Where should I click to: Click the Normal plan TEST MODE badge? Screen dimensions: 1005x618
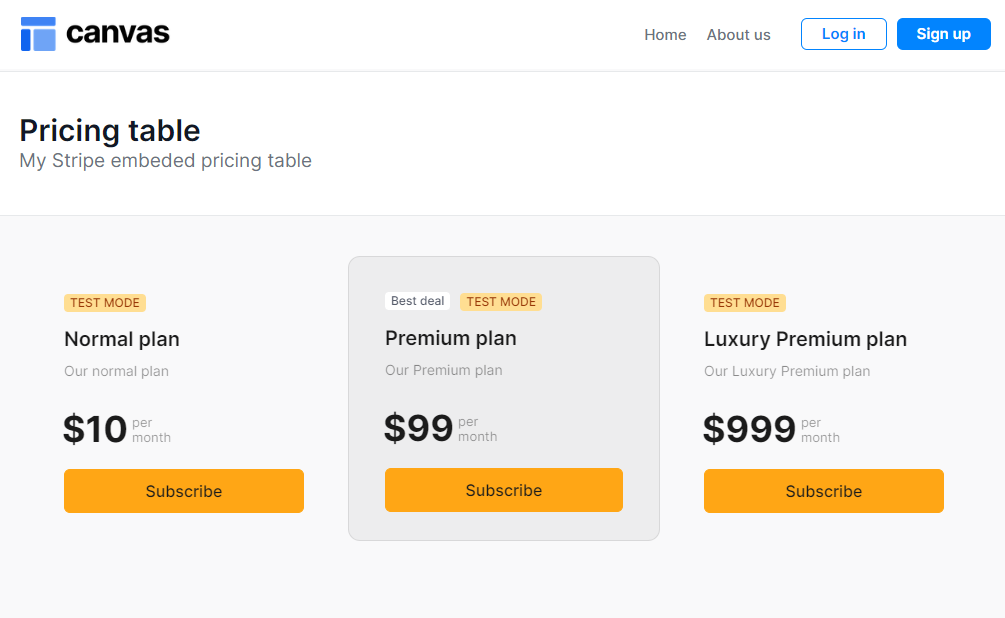pos(105,303)
